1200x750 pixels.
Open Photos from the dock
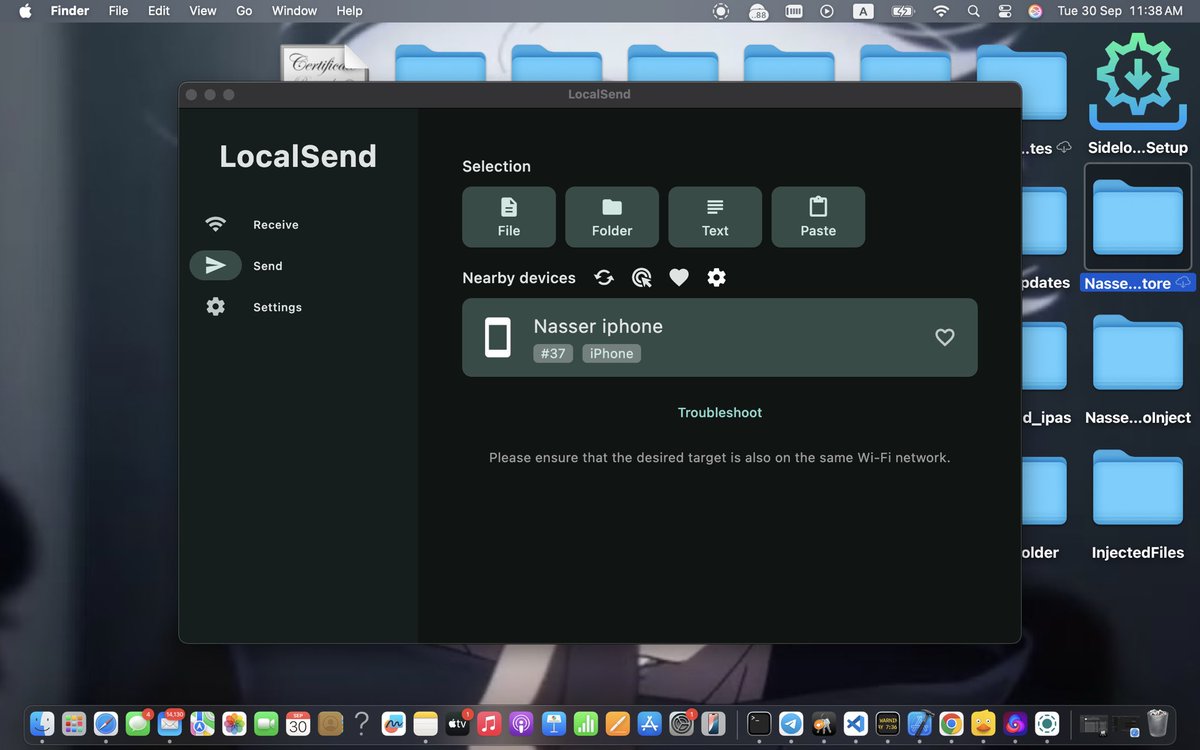[x=234, y=722]
